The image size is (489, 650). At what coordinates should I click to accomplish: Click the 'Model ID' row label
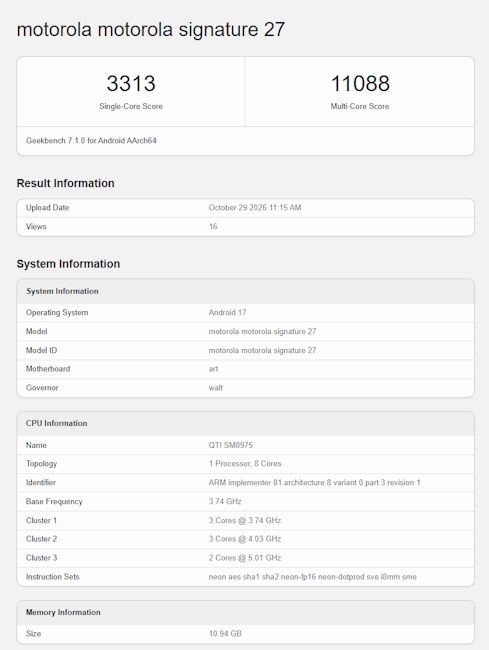(41, 350)
